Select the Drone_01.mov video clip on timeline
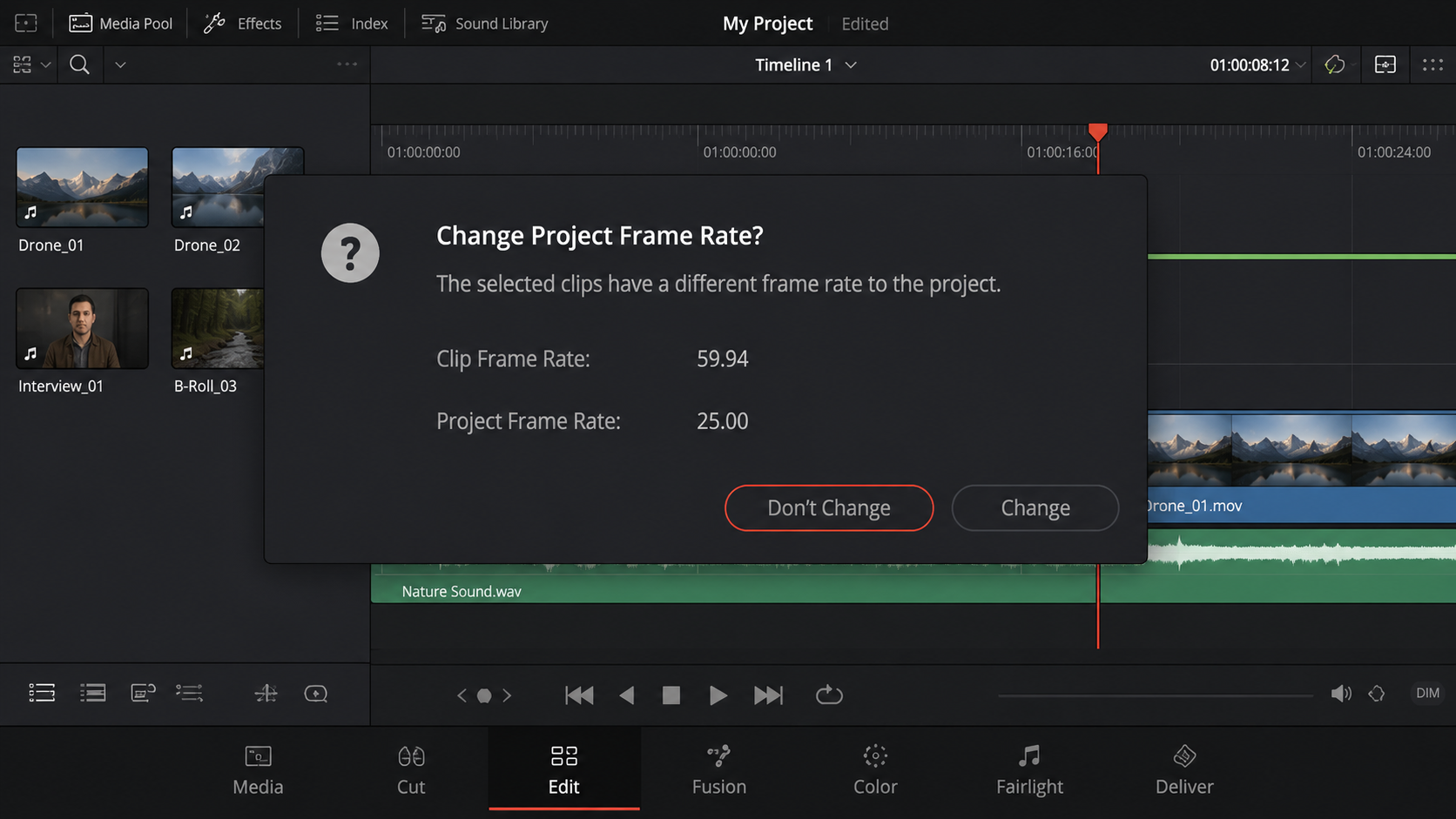This screenshot has width=1456, height=819. pos(1301,467)
